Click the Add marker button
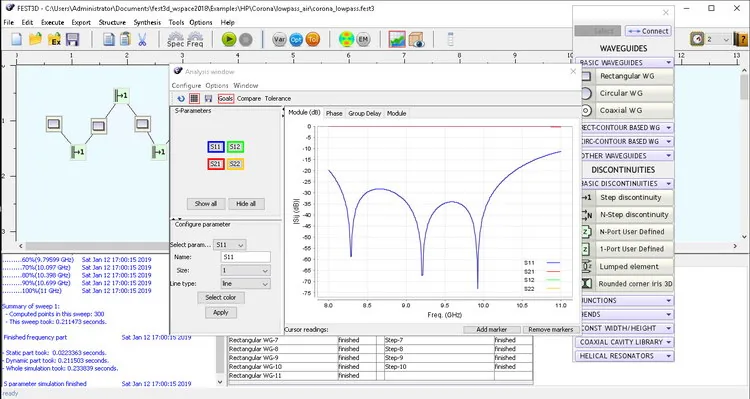750x399 pixels. [x=492, y=330]
